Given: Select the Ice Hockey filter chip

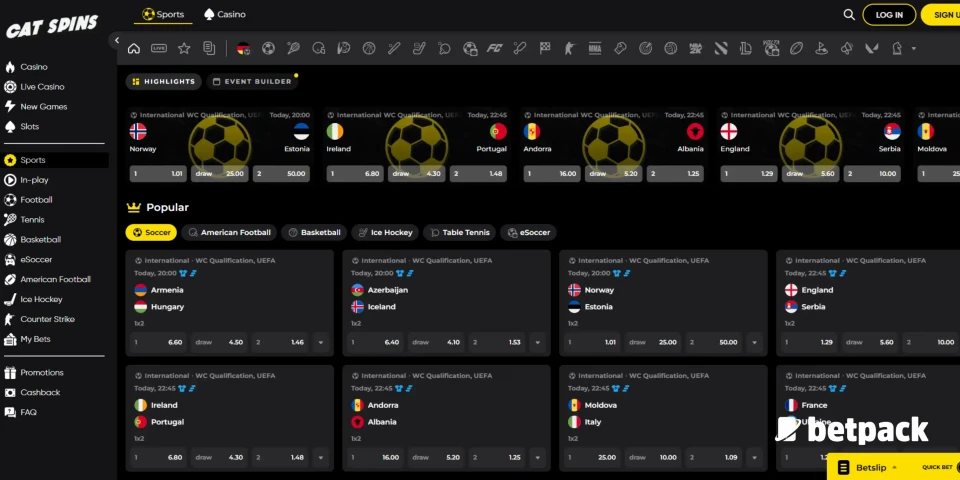Looking at the screenshot, I should point(384,232).
